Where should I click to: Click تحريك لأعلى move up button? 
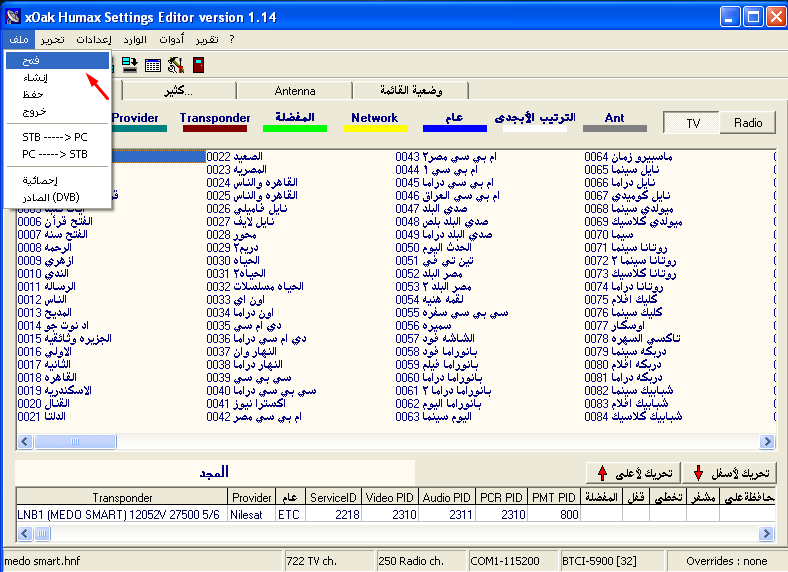(x=633, y=473)
